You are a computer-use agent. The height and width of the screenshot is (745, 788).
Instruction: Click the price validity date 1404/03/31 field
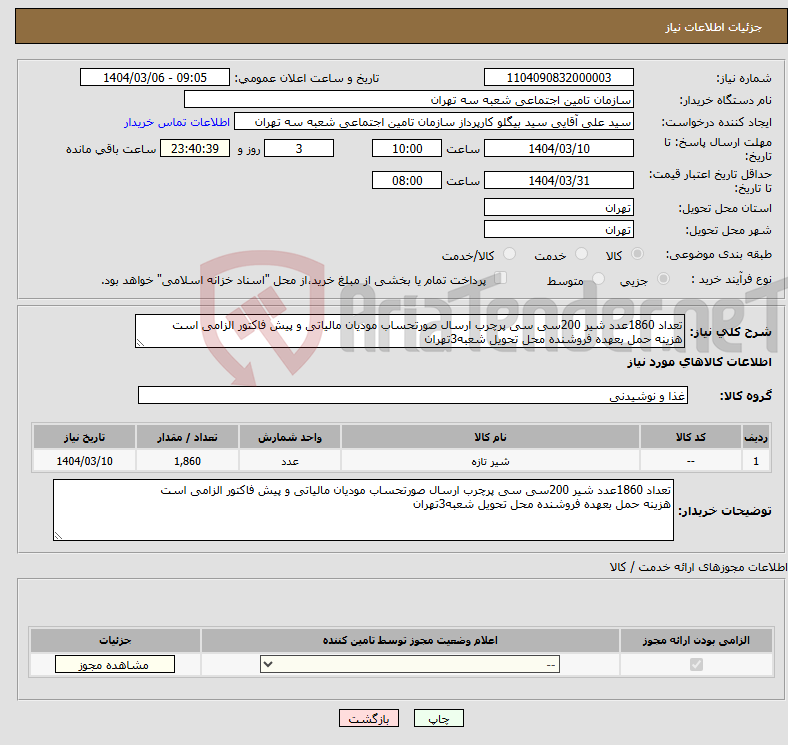[x=559, y=180]
